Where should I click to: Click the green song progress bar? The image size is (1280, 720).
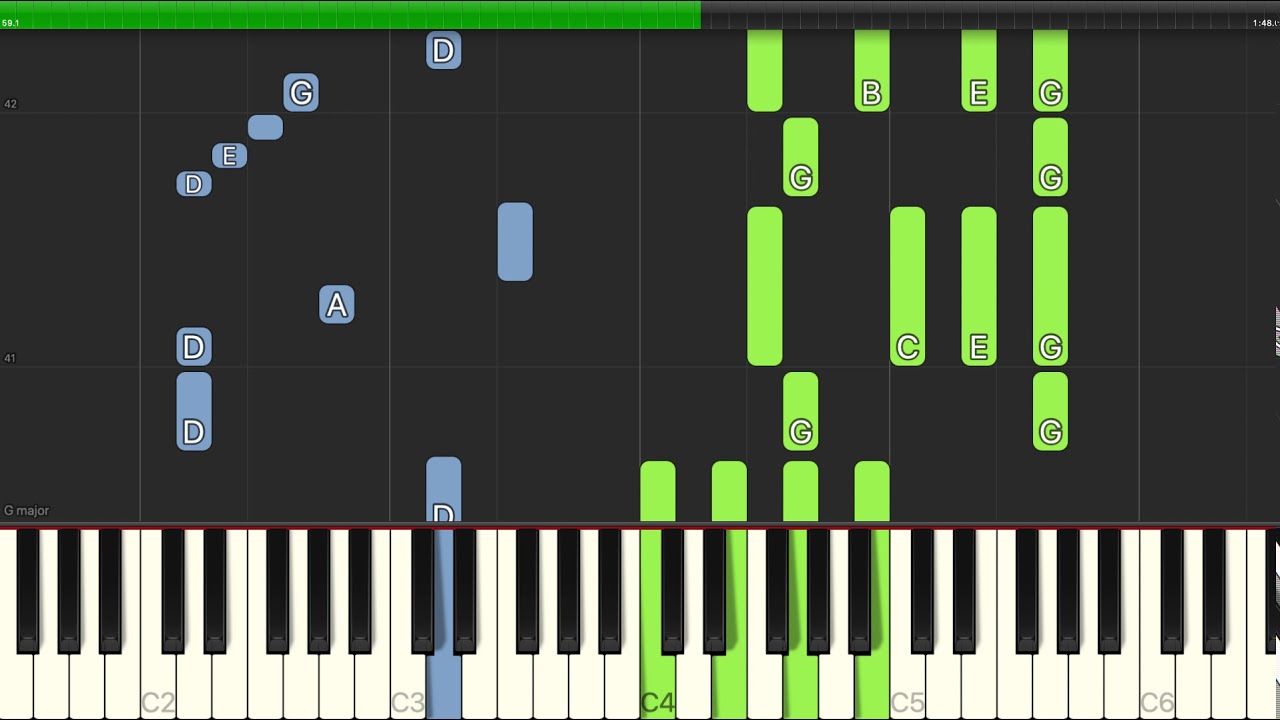pyautogui.click(x=350, y=14)
